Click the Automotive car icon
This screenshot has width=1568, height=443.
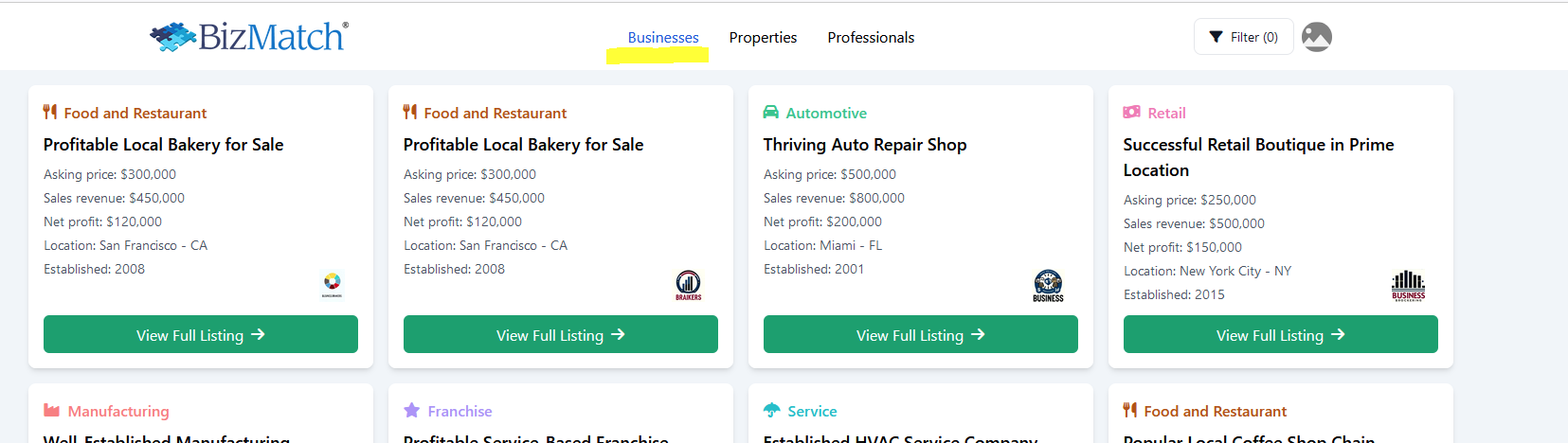pyautogui.click(x=771, y=113)
